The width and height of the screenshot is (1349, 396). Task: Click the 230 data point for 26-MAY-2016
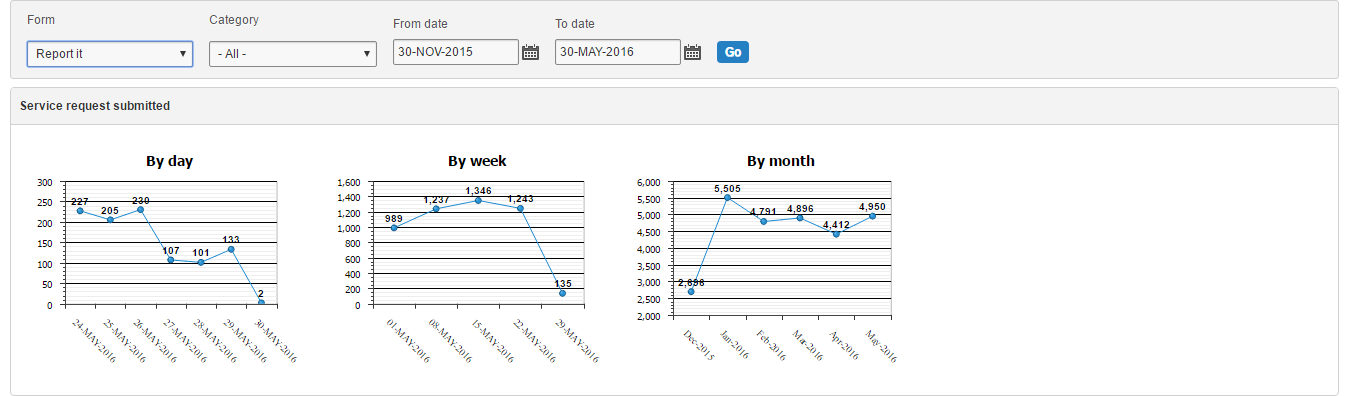click(141, 210)
